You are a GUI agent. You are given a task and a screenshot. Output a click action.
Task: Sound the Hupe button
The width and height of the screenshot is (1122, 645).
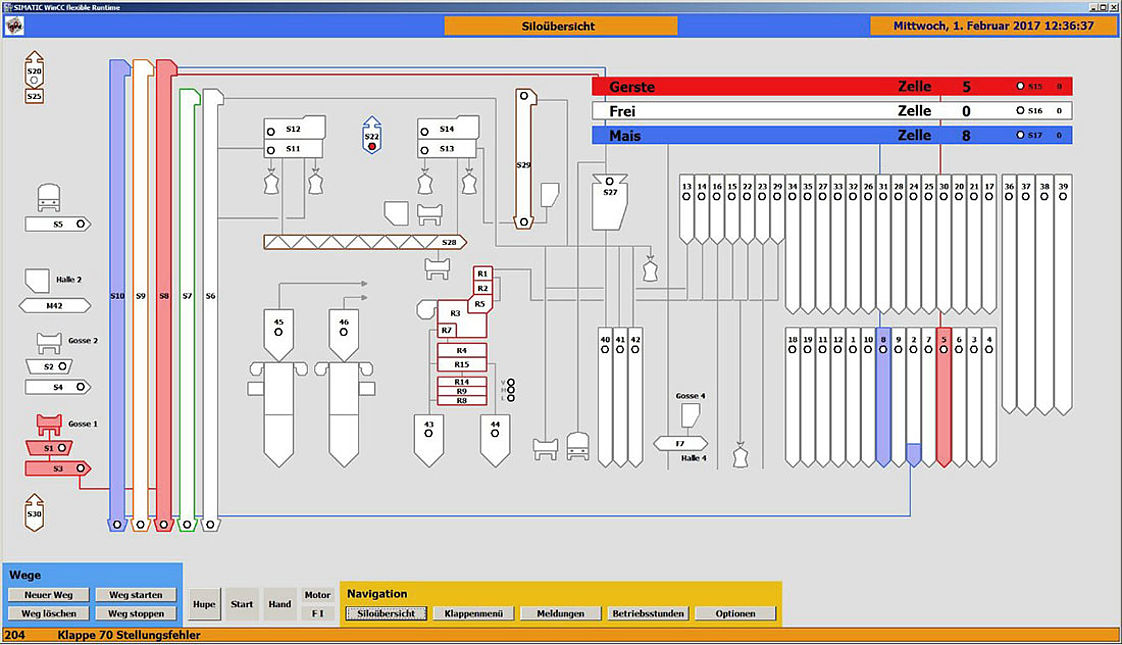tap(204, 604)
